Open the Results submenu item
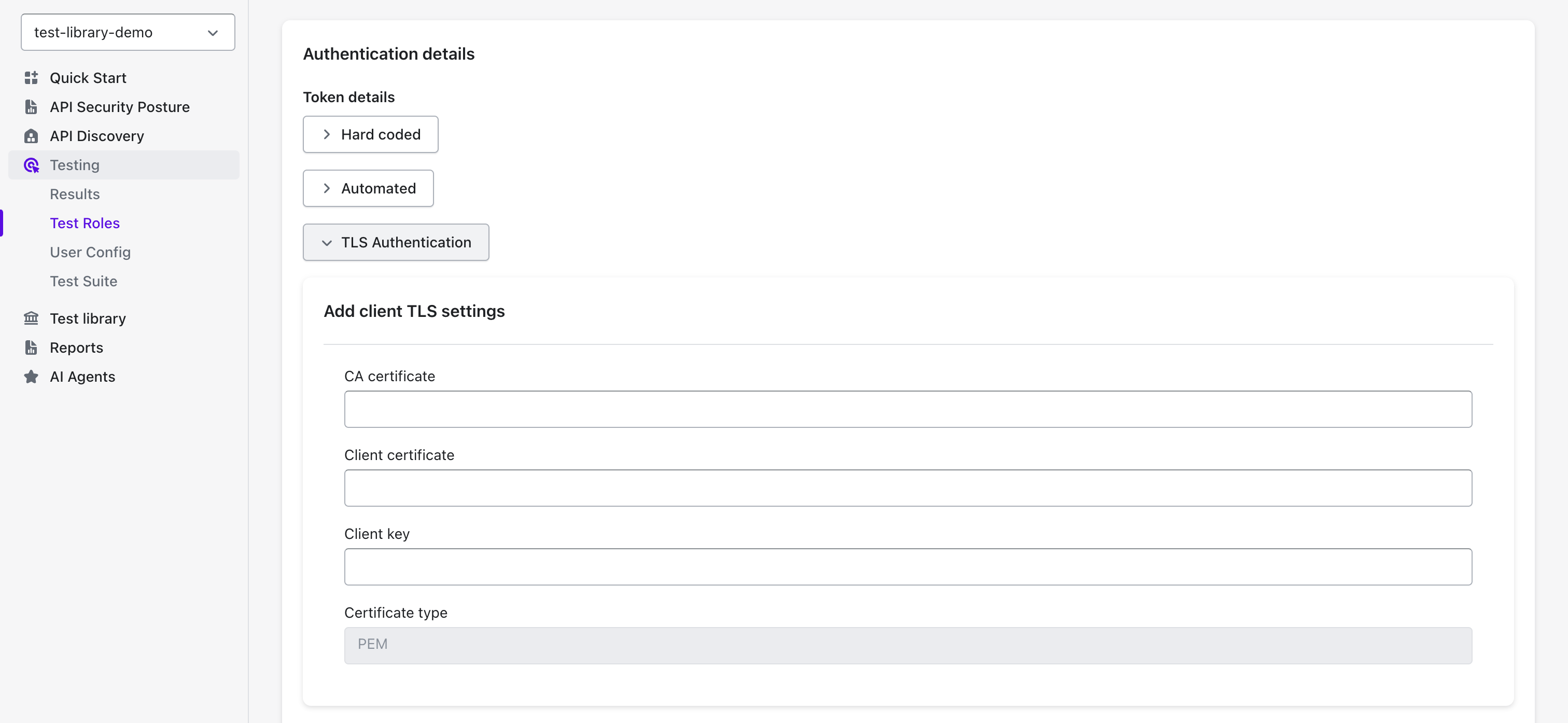Image resolution: width=1568 pixels, height=723 pixels. click(75, 194)
